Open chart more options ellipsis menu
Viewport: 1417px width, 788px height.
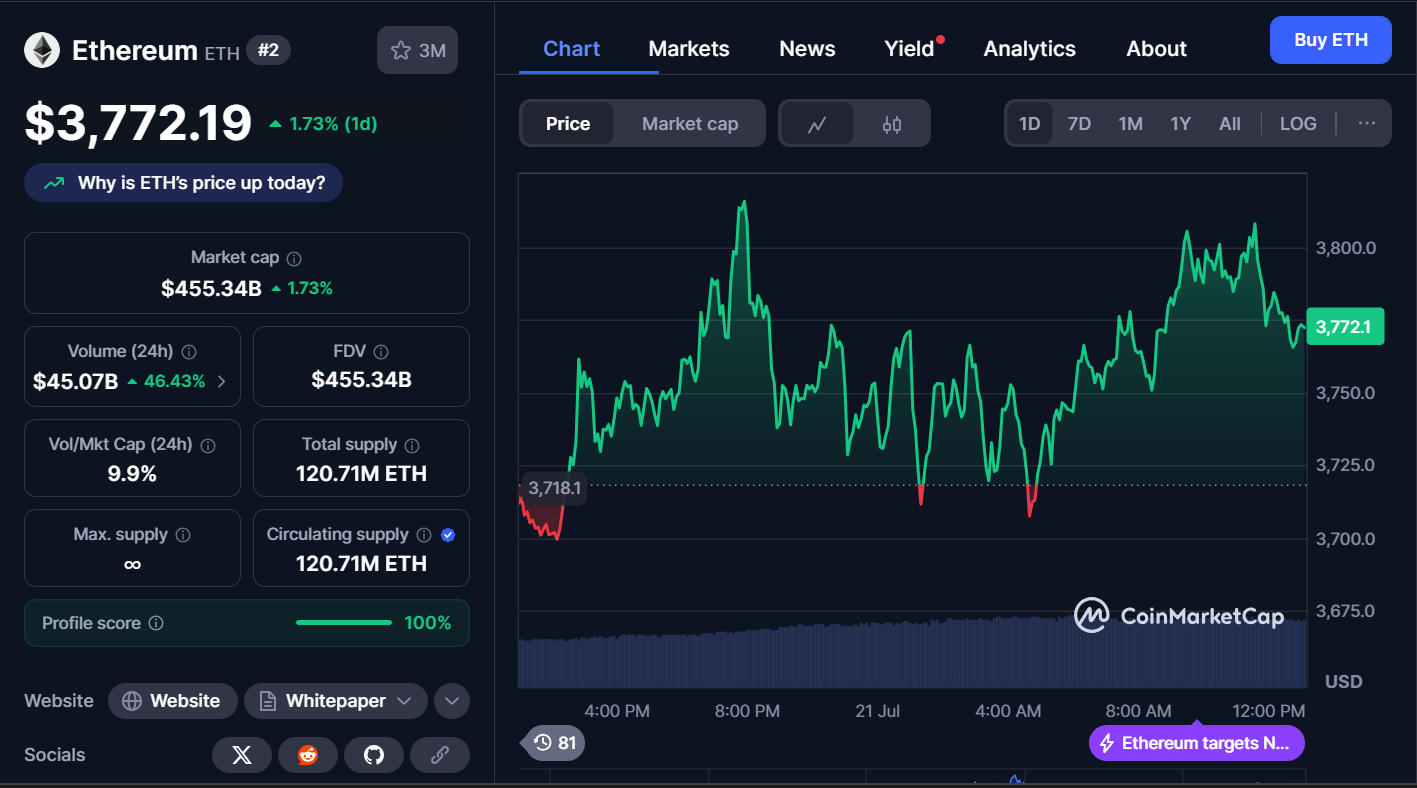point(1367,124)
